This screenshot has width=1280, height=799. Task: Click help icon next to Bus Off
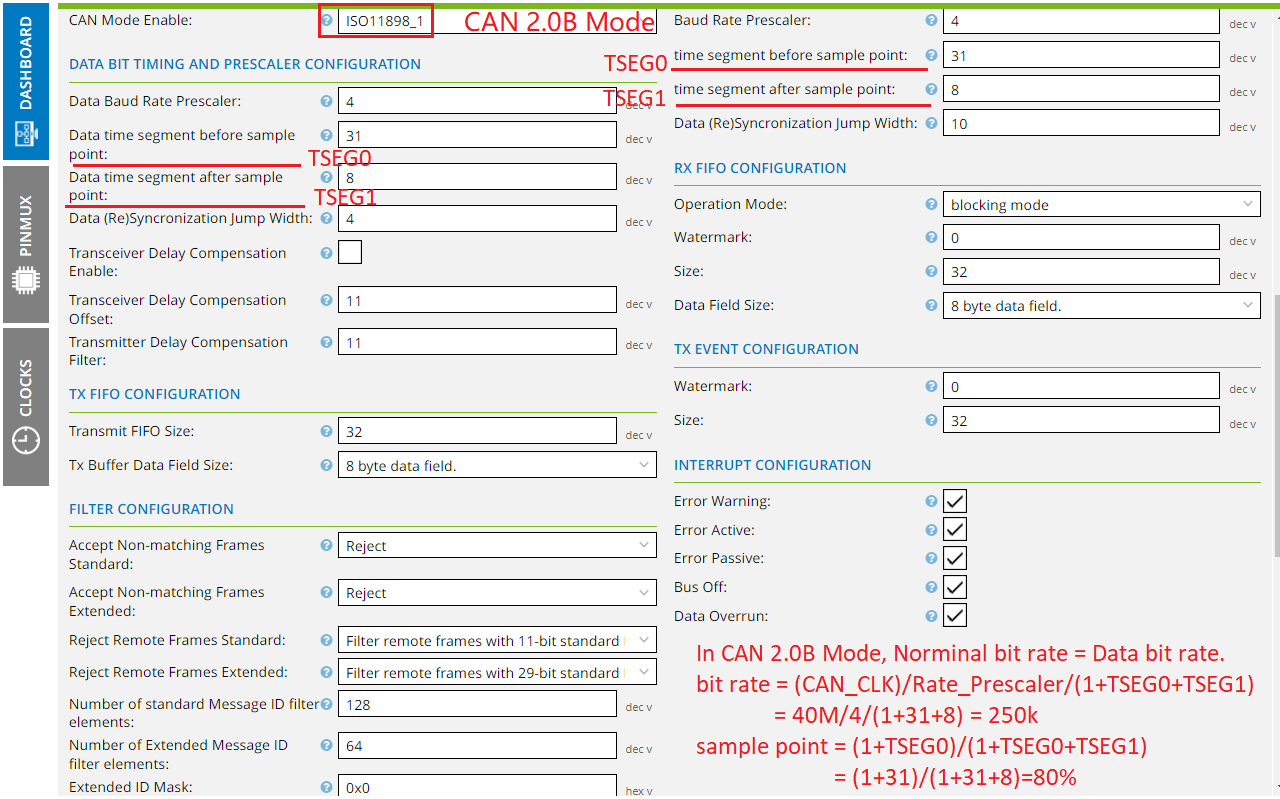(x=931, y=587)
